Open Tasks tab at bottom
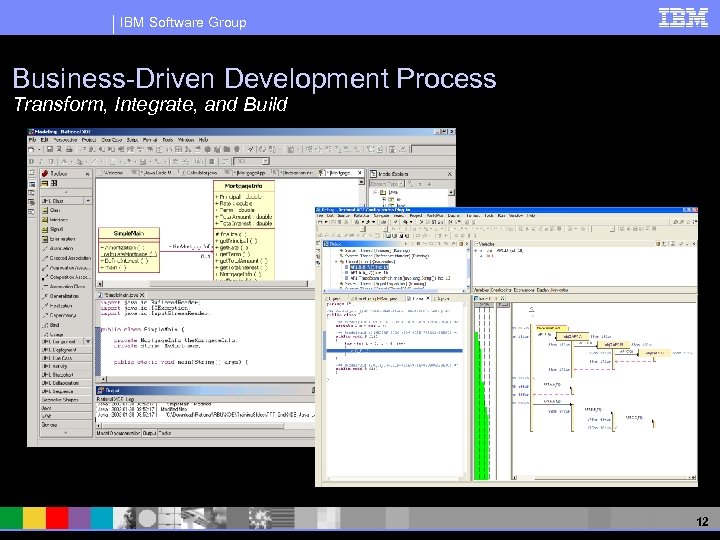This screenshot has height=540, width=720. (x=165, y=433)
